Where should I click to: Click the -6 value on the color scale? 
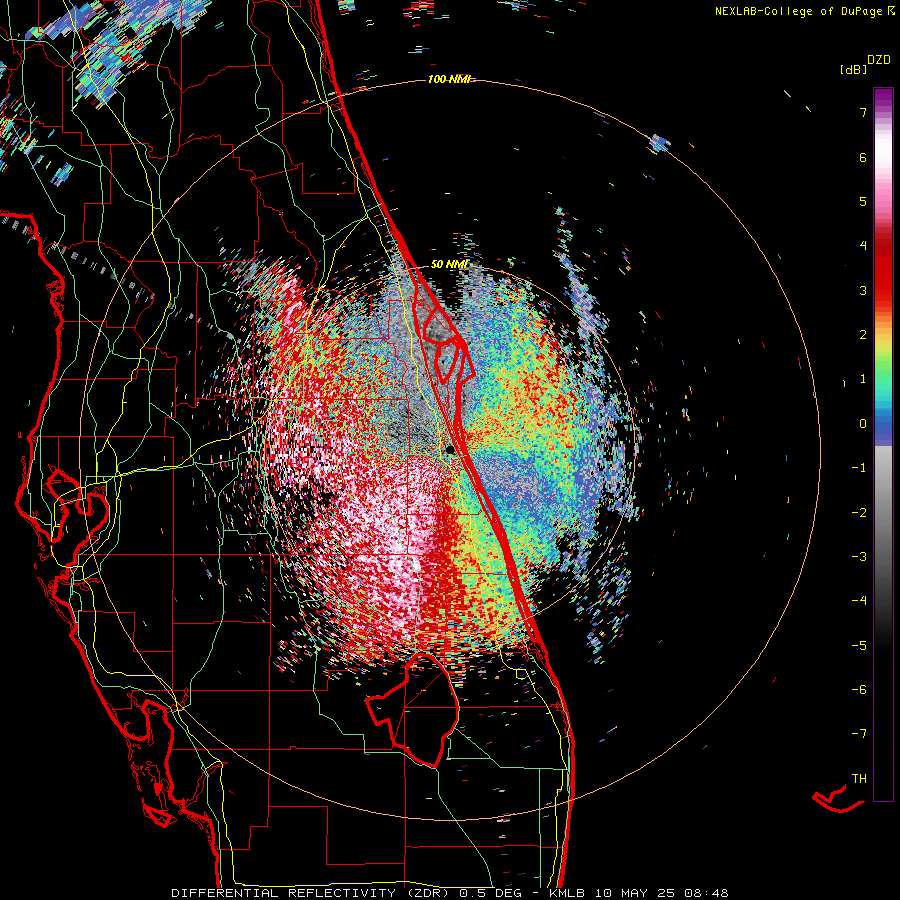tap(859, 689)
